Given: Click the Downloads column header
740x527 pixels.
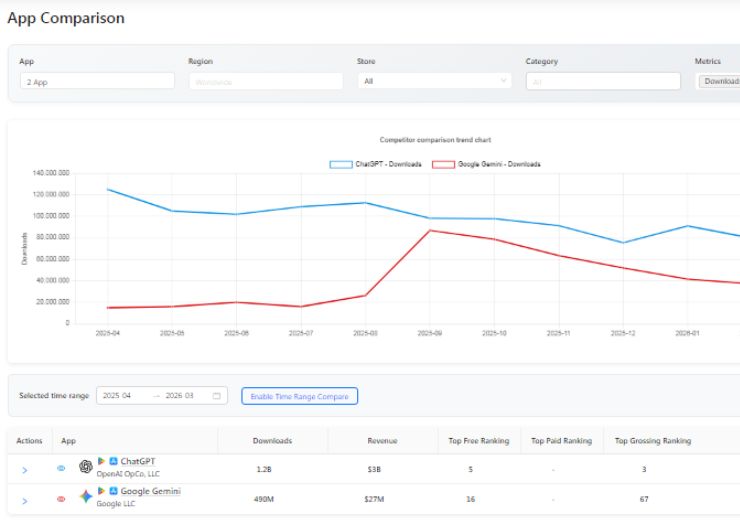Looking at the screenshot, I should point(272,441).
